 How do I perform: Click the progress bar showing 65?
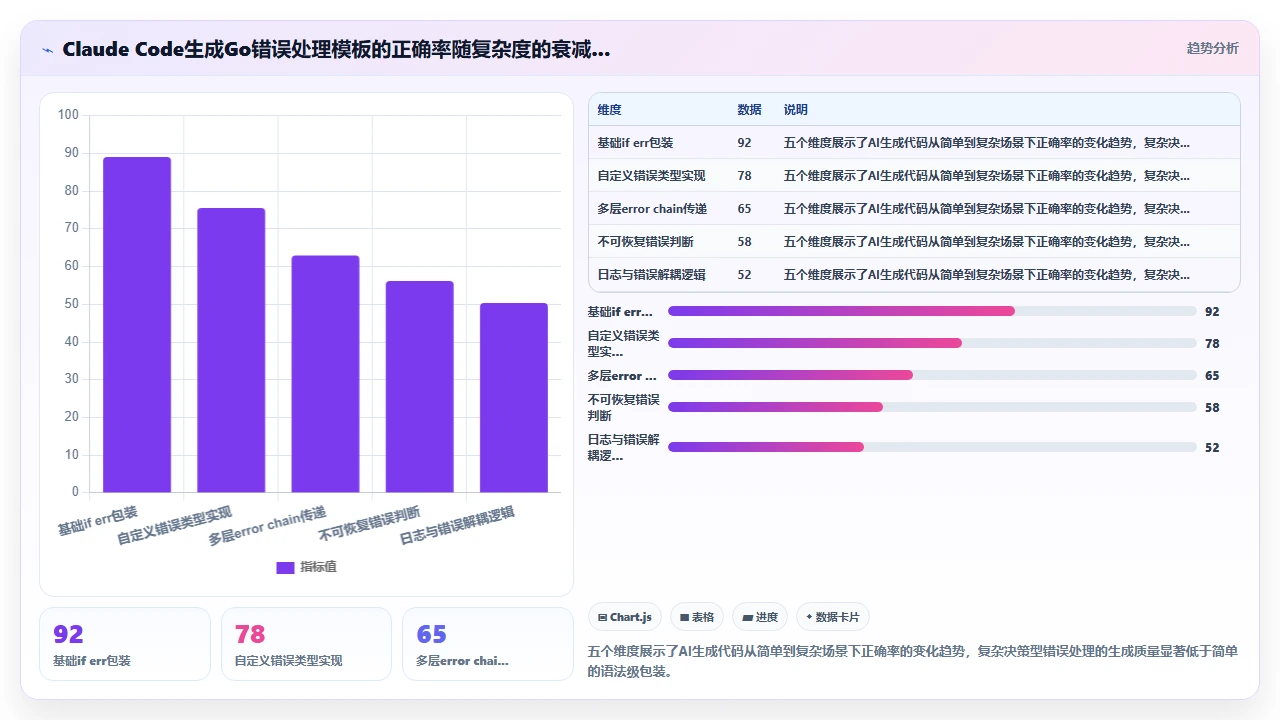coord(932,375)
